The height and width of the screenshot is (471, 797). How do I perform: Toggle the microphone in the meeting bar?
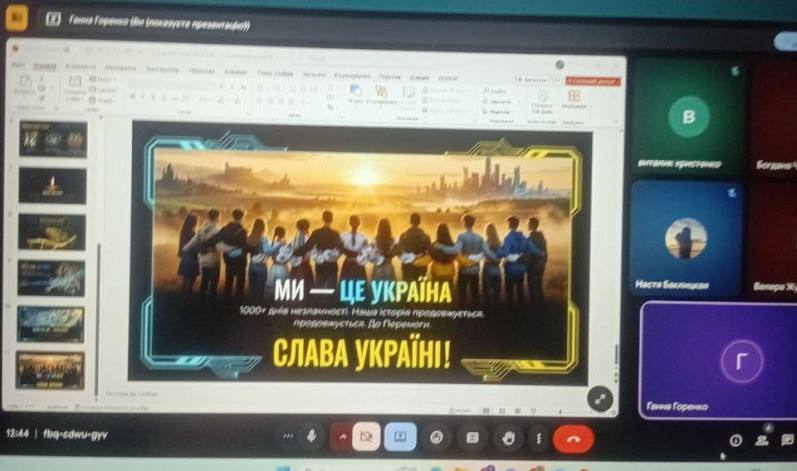tap(312, 436)
